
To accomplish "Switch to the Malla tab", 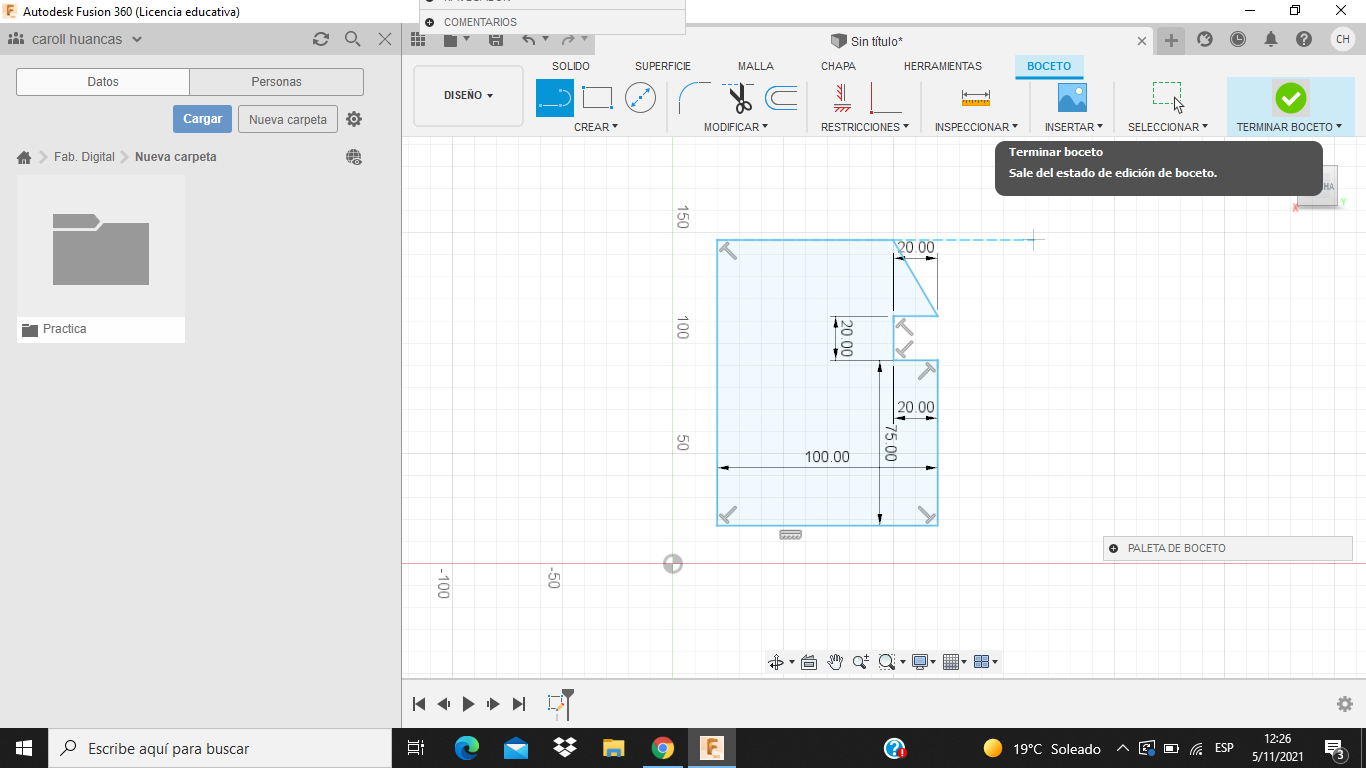I will point(756,66).
